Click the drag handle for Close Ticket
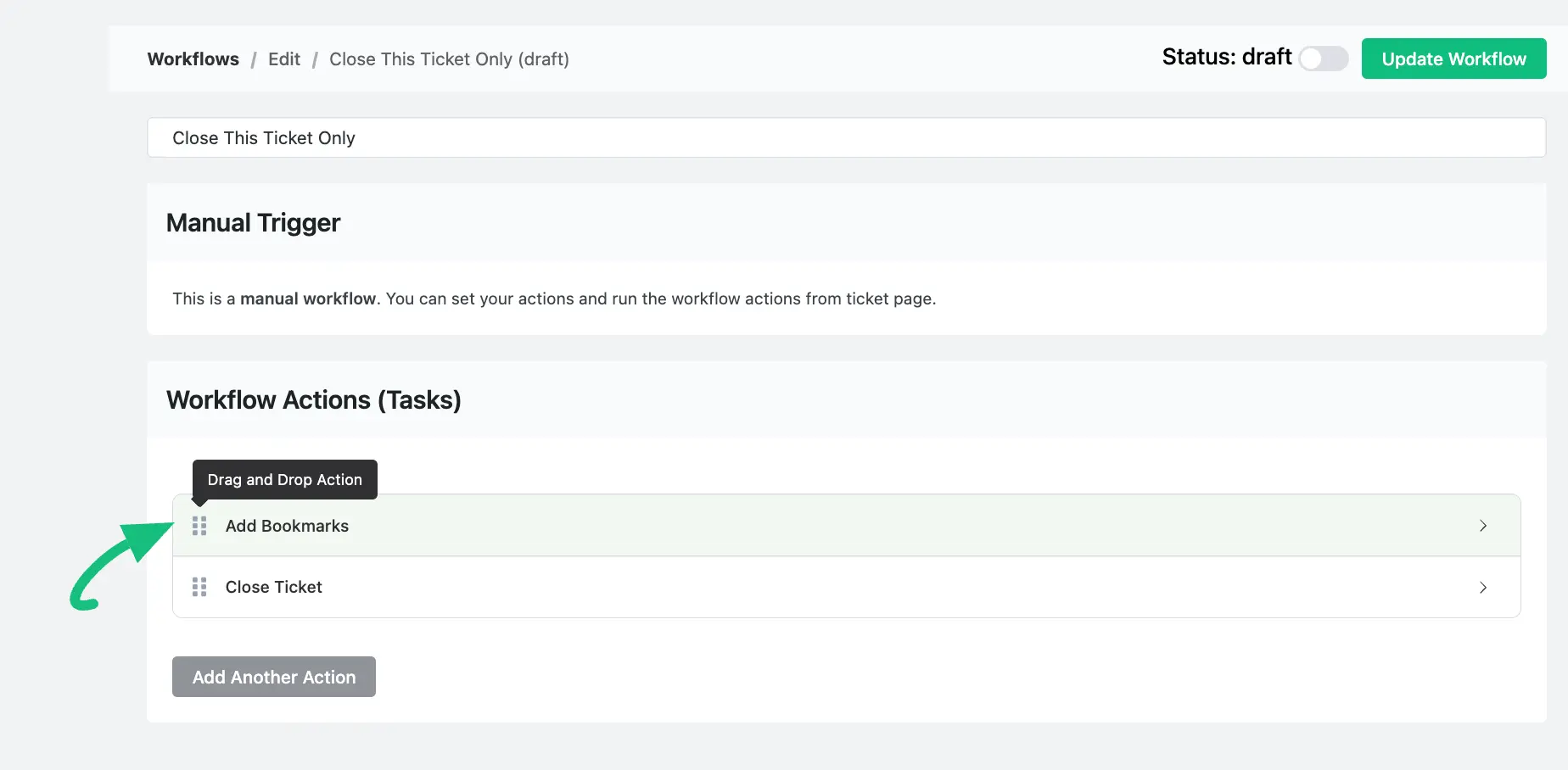Viewport: 1568px width, 770px height. click(199, 587)
